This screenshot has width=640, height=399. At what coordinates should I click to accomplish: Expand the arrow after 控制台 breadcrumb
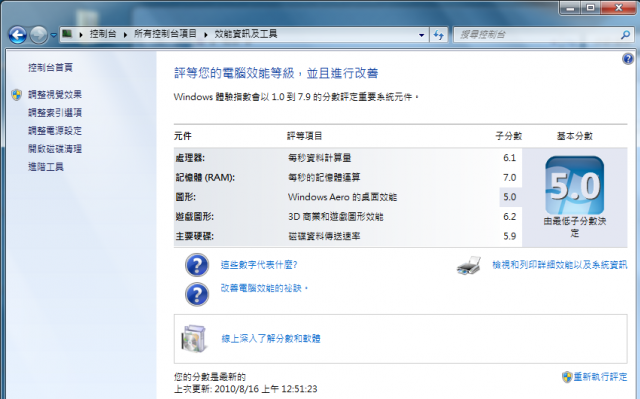(x=125, y=35)
